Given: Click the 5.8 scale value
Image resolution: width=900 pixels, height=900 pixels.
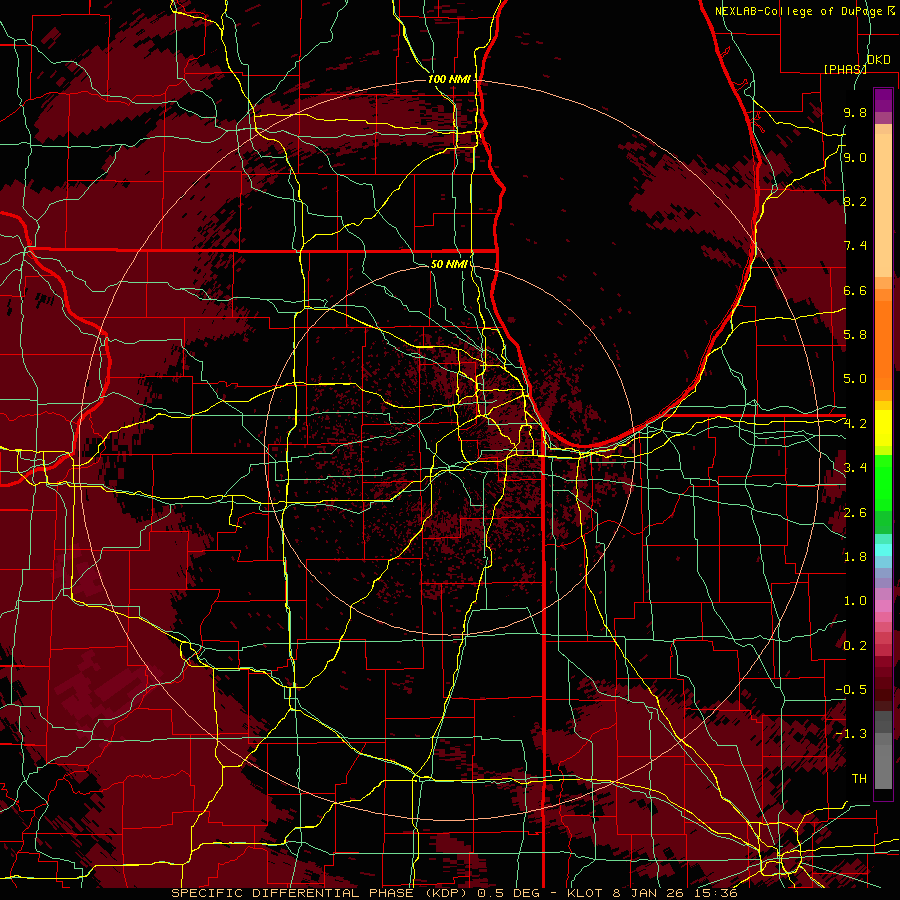Looking at the screenshot, I should 855,335.
